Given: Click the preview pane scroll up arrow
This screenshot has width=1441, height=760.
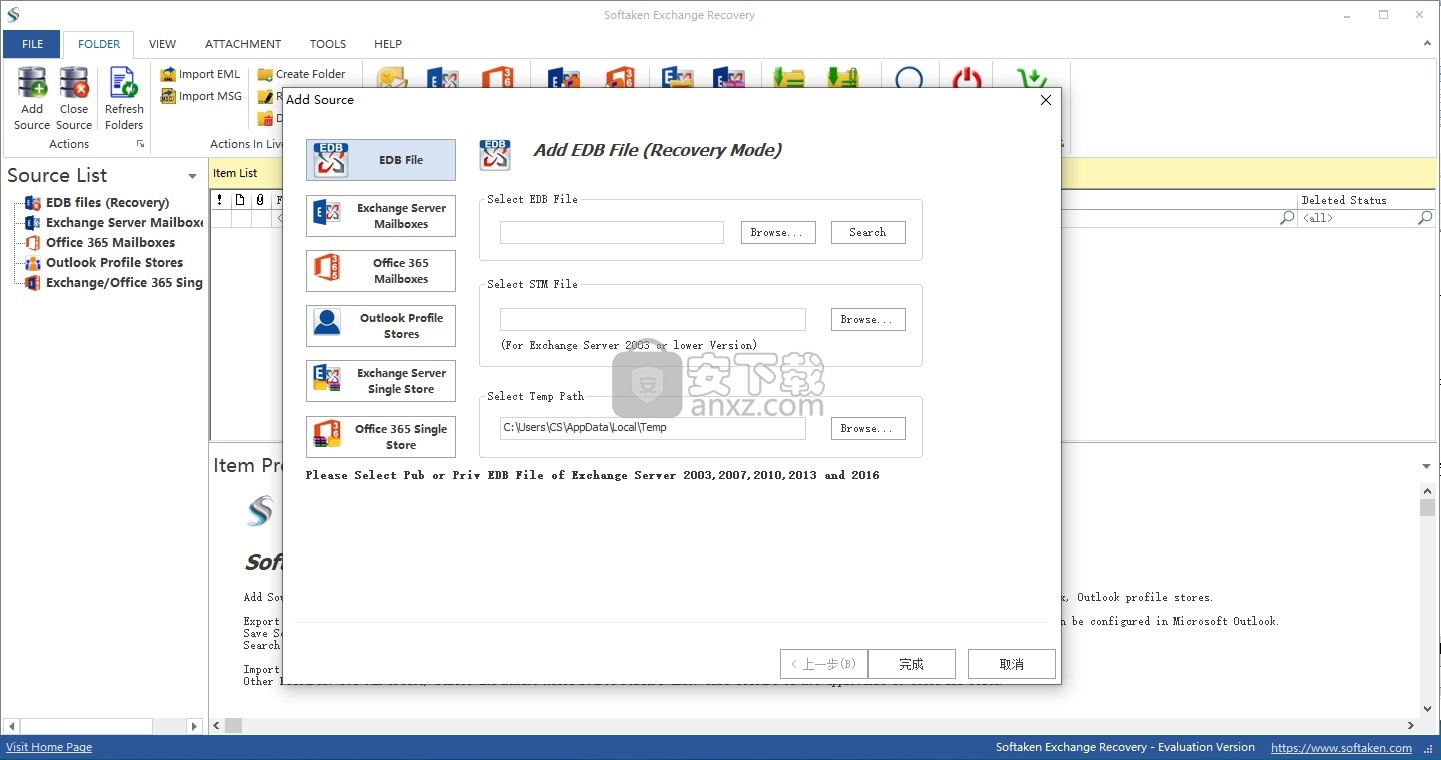Looking at the screenshot, I should coord(1427,491).
